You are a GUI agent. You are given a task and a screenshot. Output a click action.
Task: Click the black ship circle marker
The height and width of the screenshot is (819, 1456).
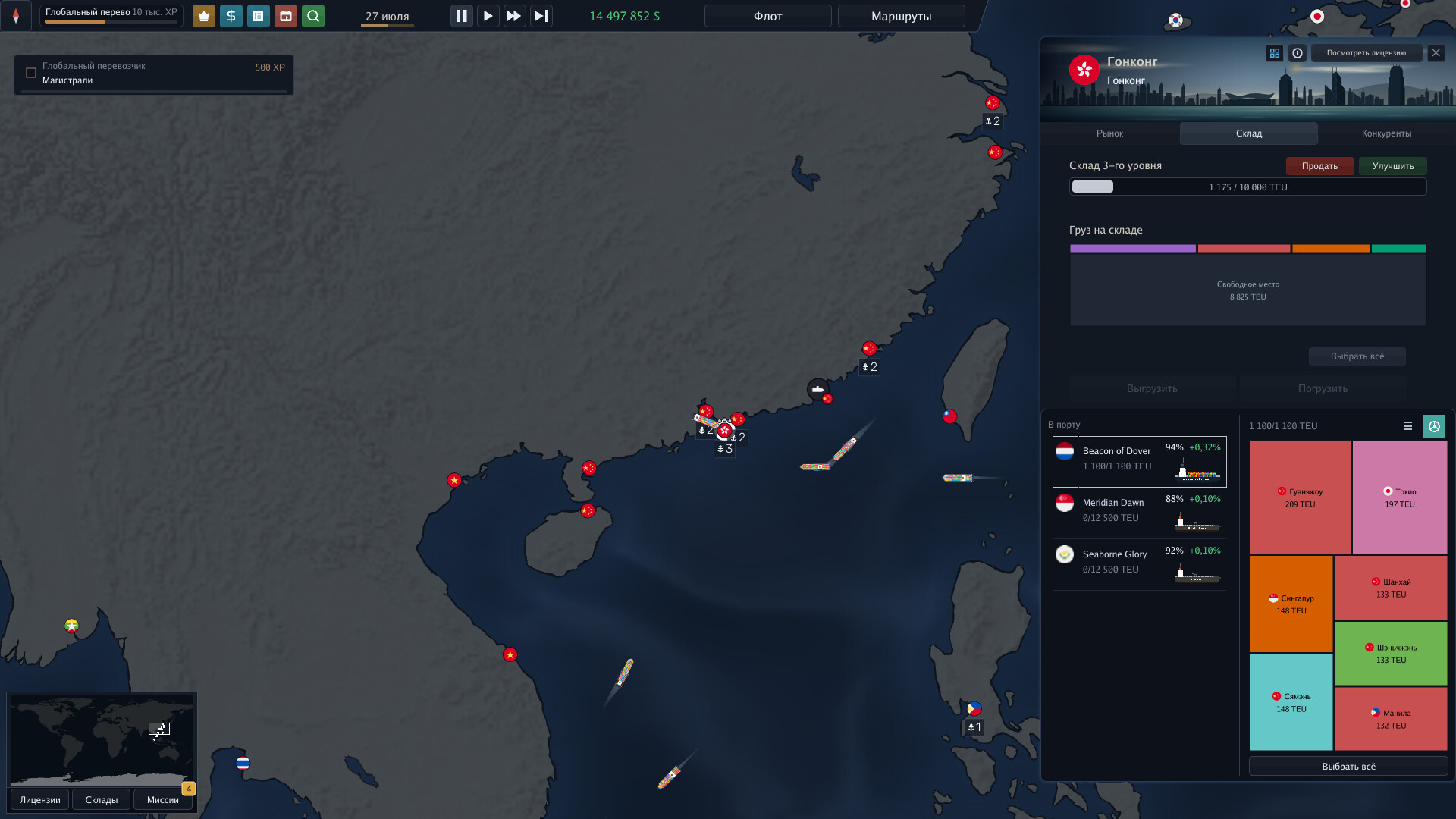(817, 389)
